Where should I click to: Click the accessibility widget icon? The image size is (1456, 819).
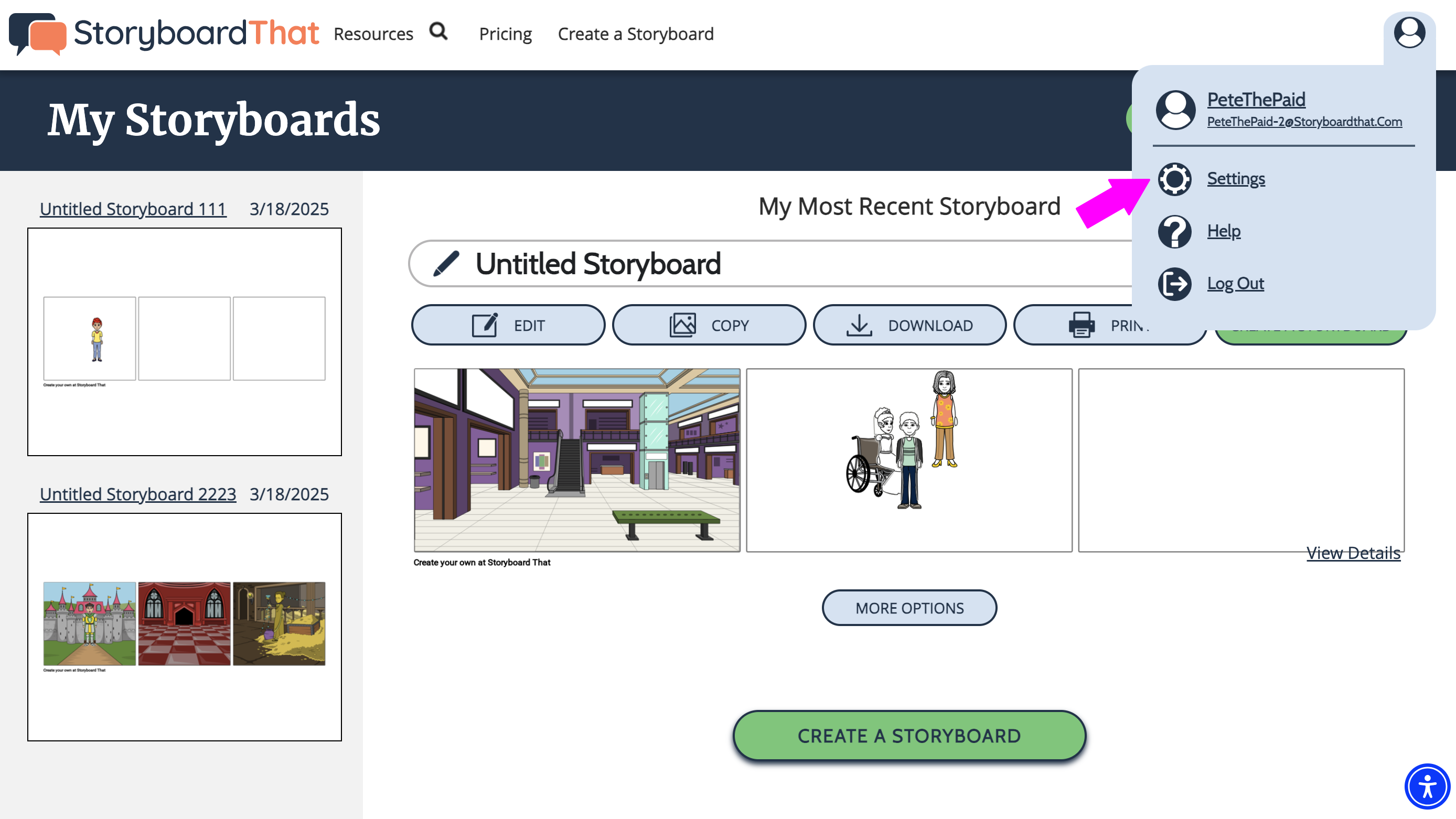click(1427, 786)
